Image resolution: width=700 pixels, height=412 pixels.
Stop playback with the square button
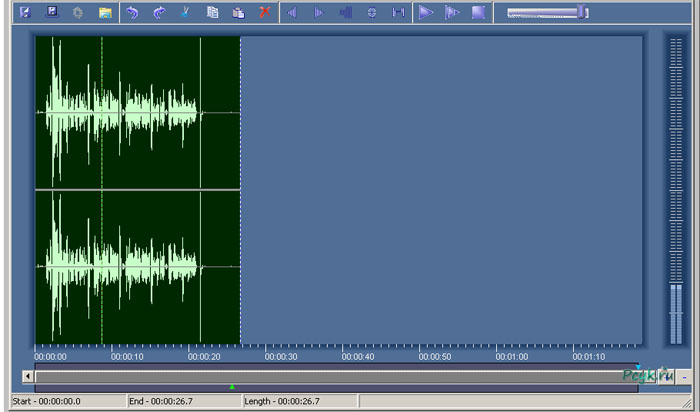click(478, 13)
